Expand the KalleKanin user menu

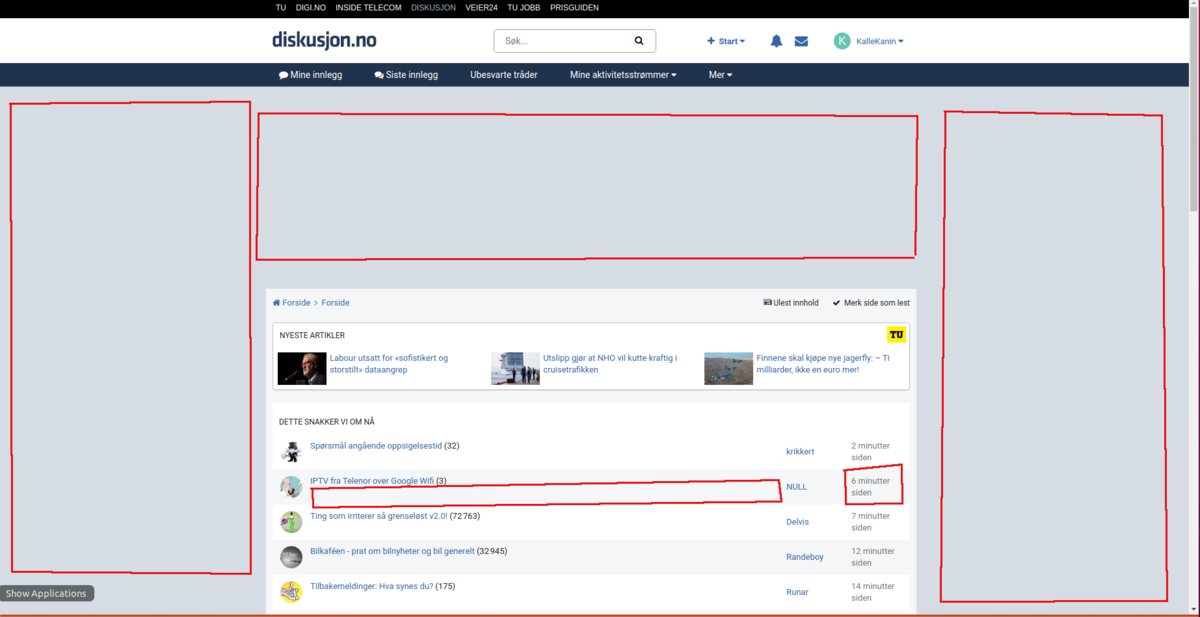click(880, 41)
